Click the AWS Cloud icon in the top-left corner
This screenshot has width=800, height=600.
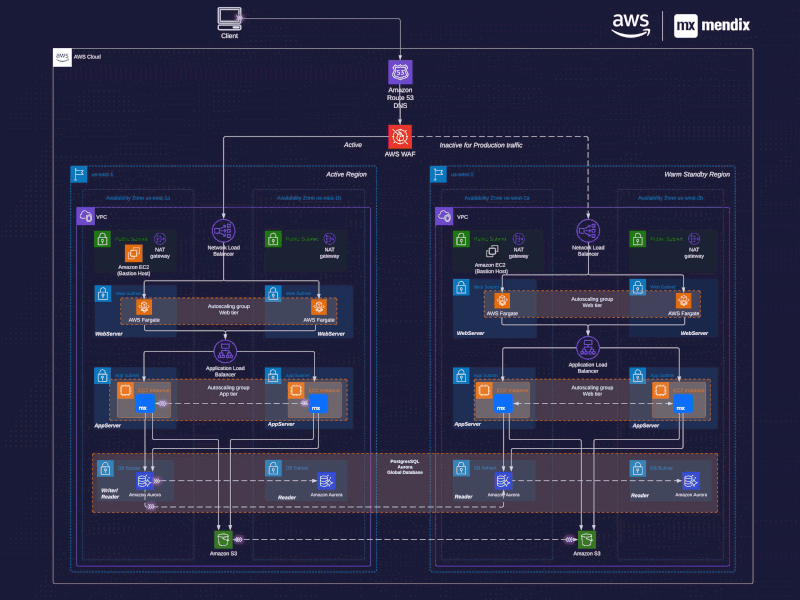click(x=61, y=57)
